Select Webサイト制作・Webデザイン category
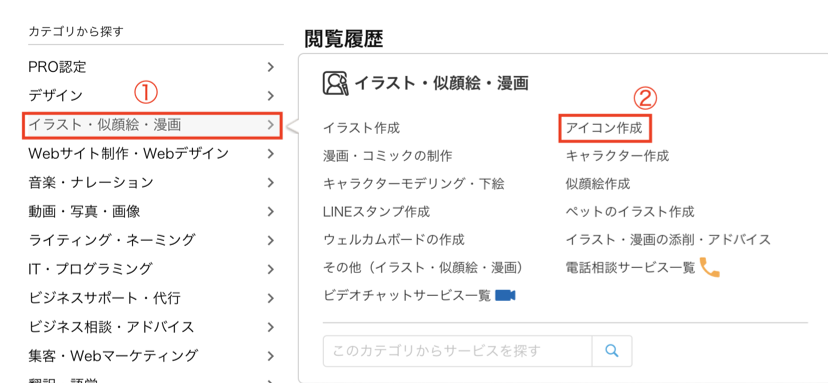The height and width of the screenshot is (383, 829). (x=152, y=154)
